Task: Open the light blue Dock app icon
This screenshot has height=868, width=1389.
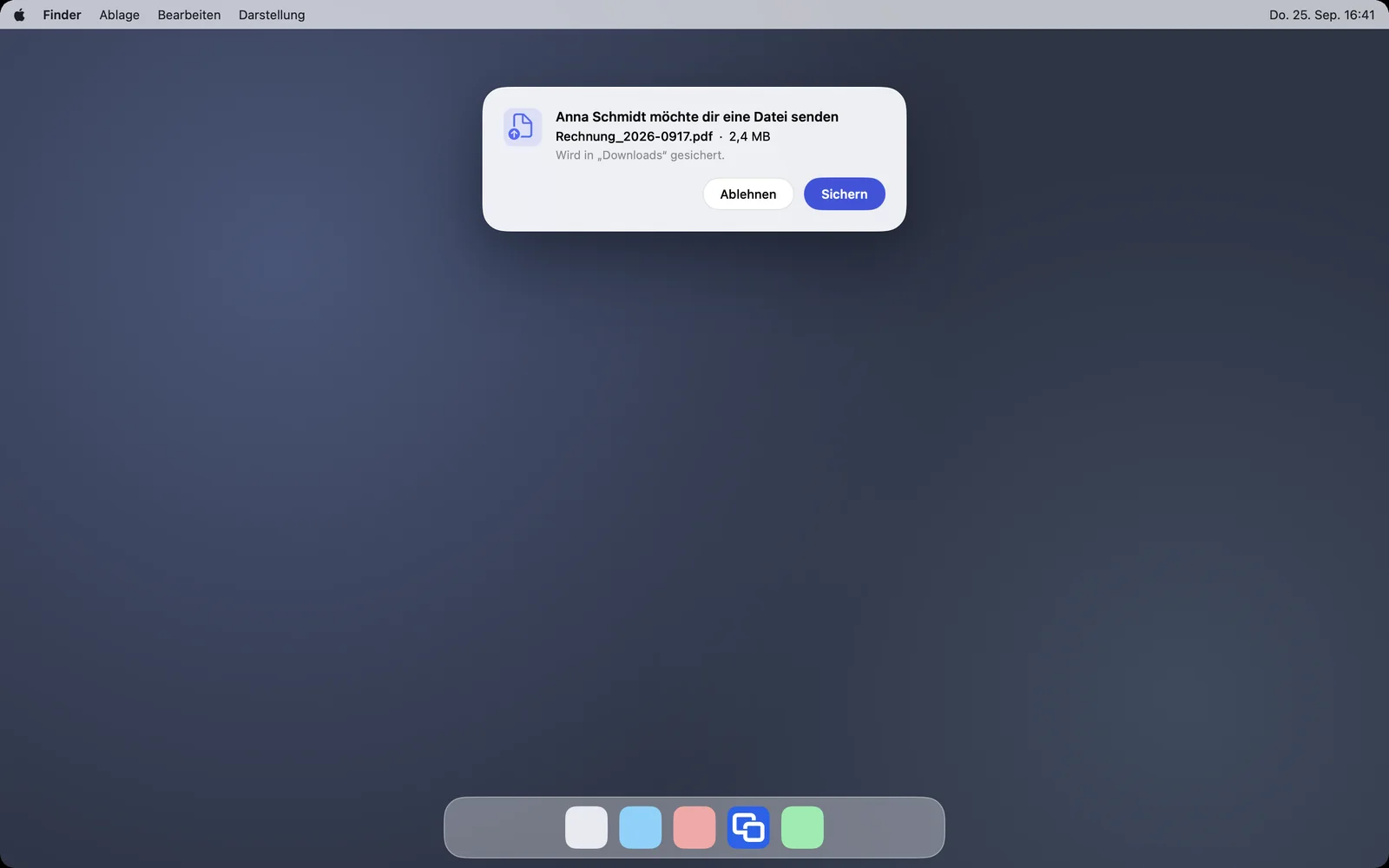Action: (x=641, y=827)
